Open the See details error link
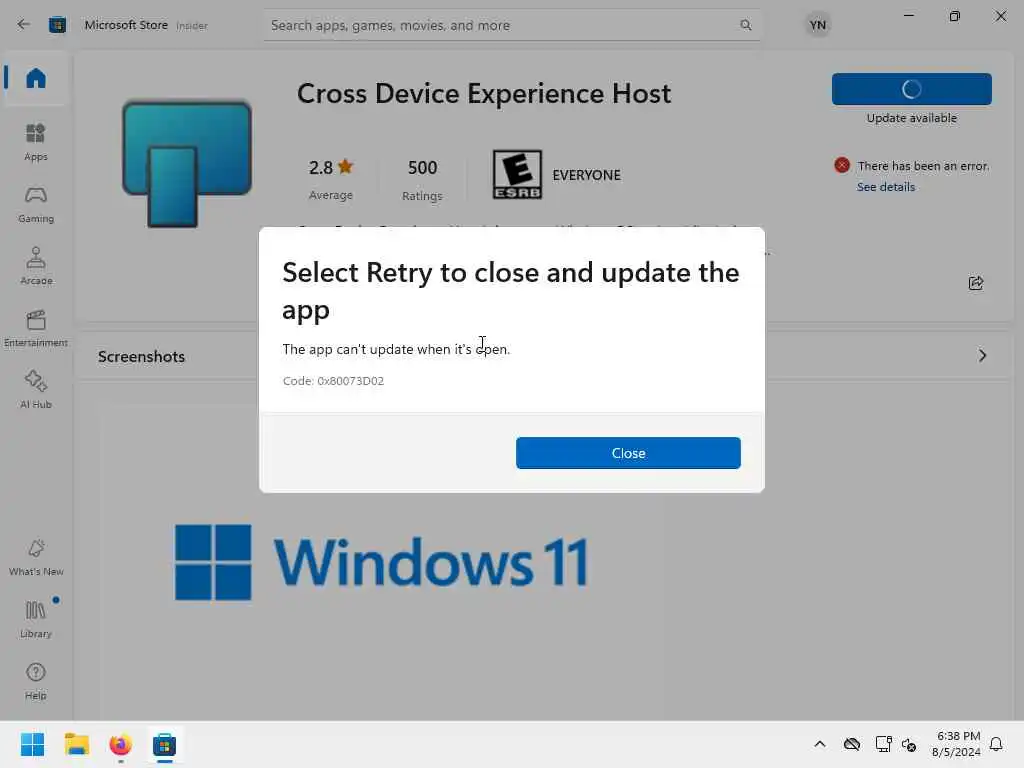 coord(886,187)
